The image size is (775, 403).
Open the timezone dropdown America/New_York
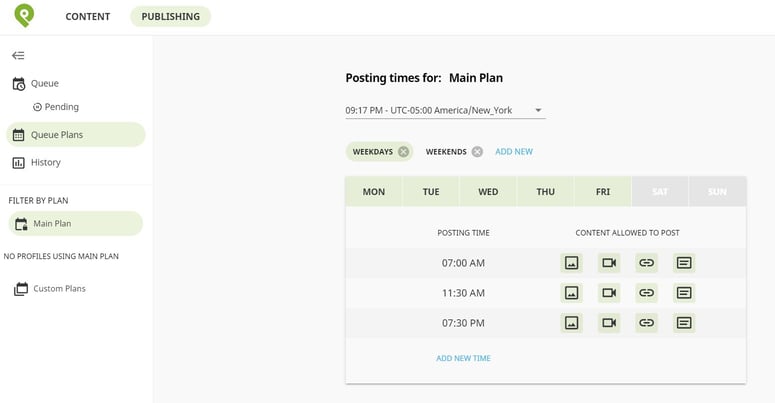pyautogui.click(x=445, y=110)
